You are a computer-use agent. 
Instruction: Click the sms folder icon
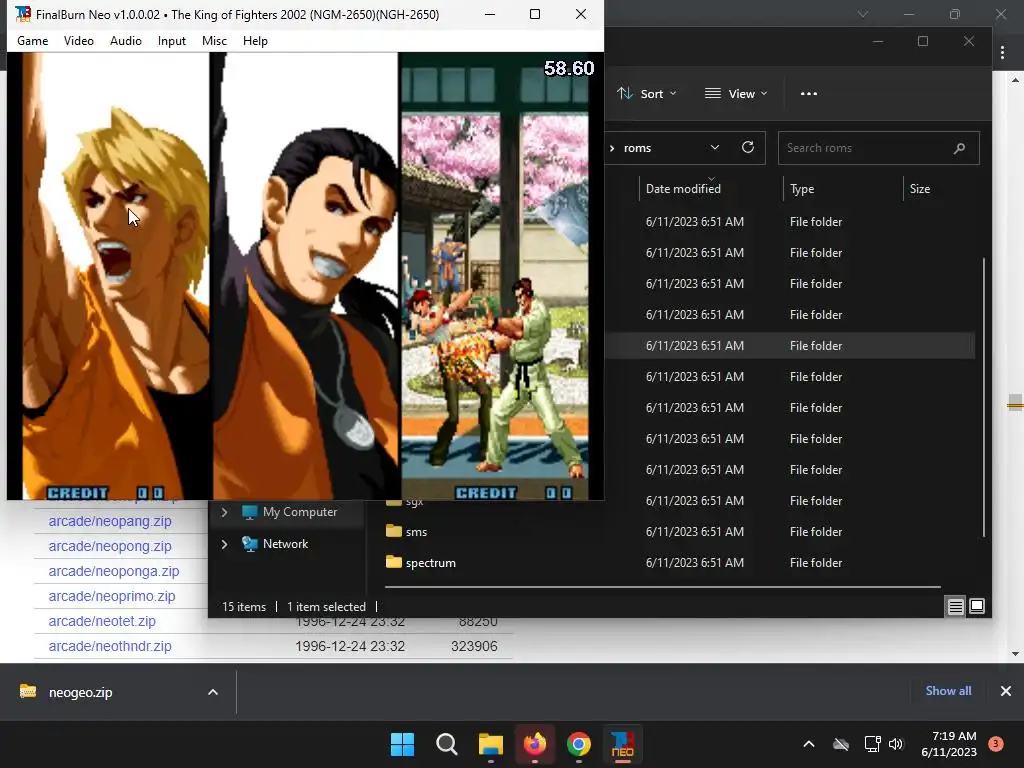pyautogui.click(x=393, y=531)
